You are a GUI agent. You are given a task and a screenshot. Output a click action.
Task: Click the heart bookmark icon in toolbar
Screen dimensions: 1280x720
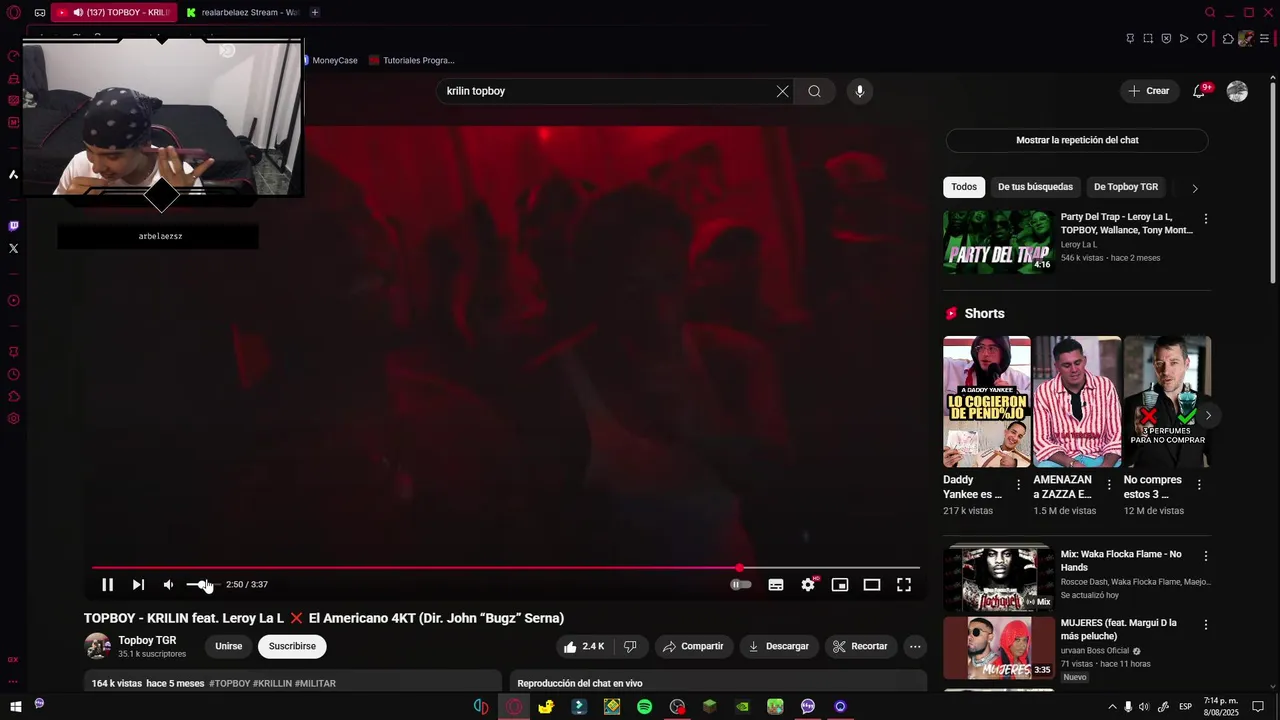1202,38
